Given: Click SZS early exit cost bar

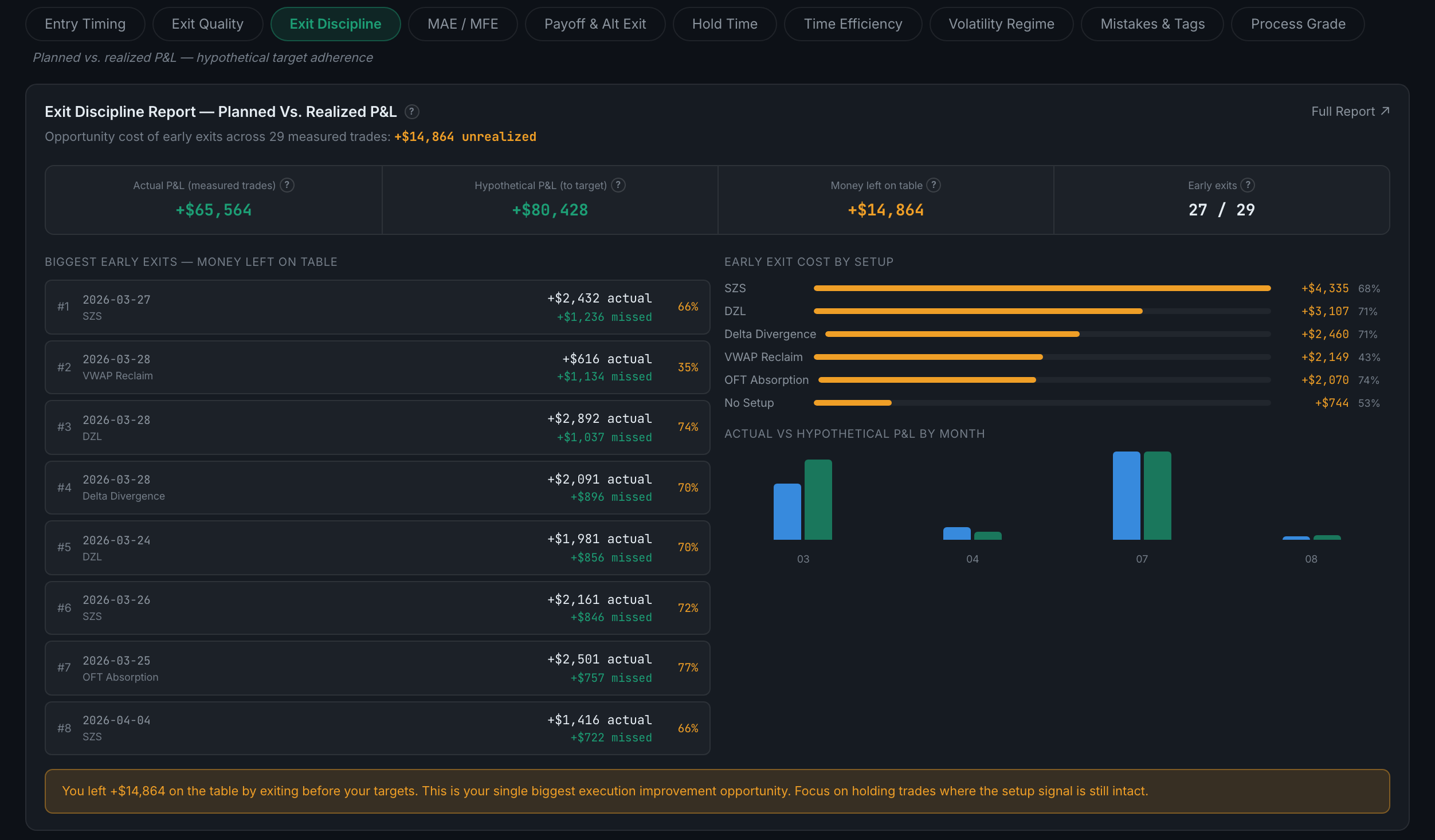Looking at the screenshot, I should point(1042,288).
